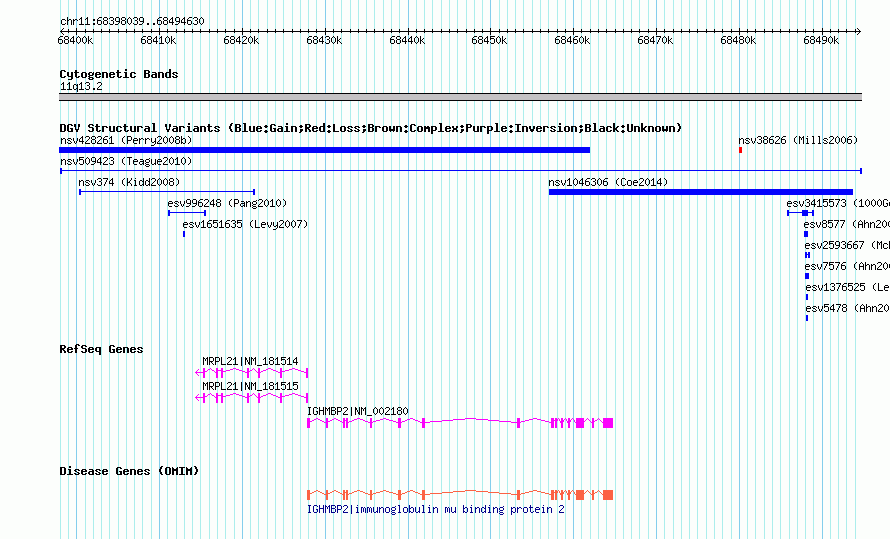Click the 68420k ruler tick label
Screen dimensions: 890x539
pos(241,40)
